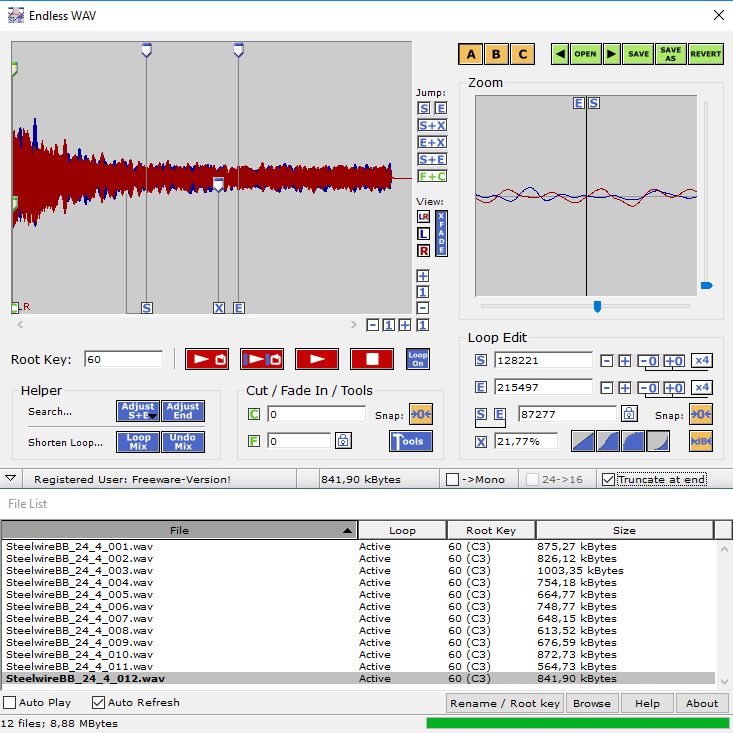The height and width of the screenshot is (733, 733).
Task: Open Adjust S+E dropdown button
Action: 138,411
